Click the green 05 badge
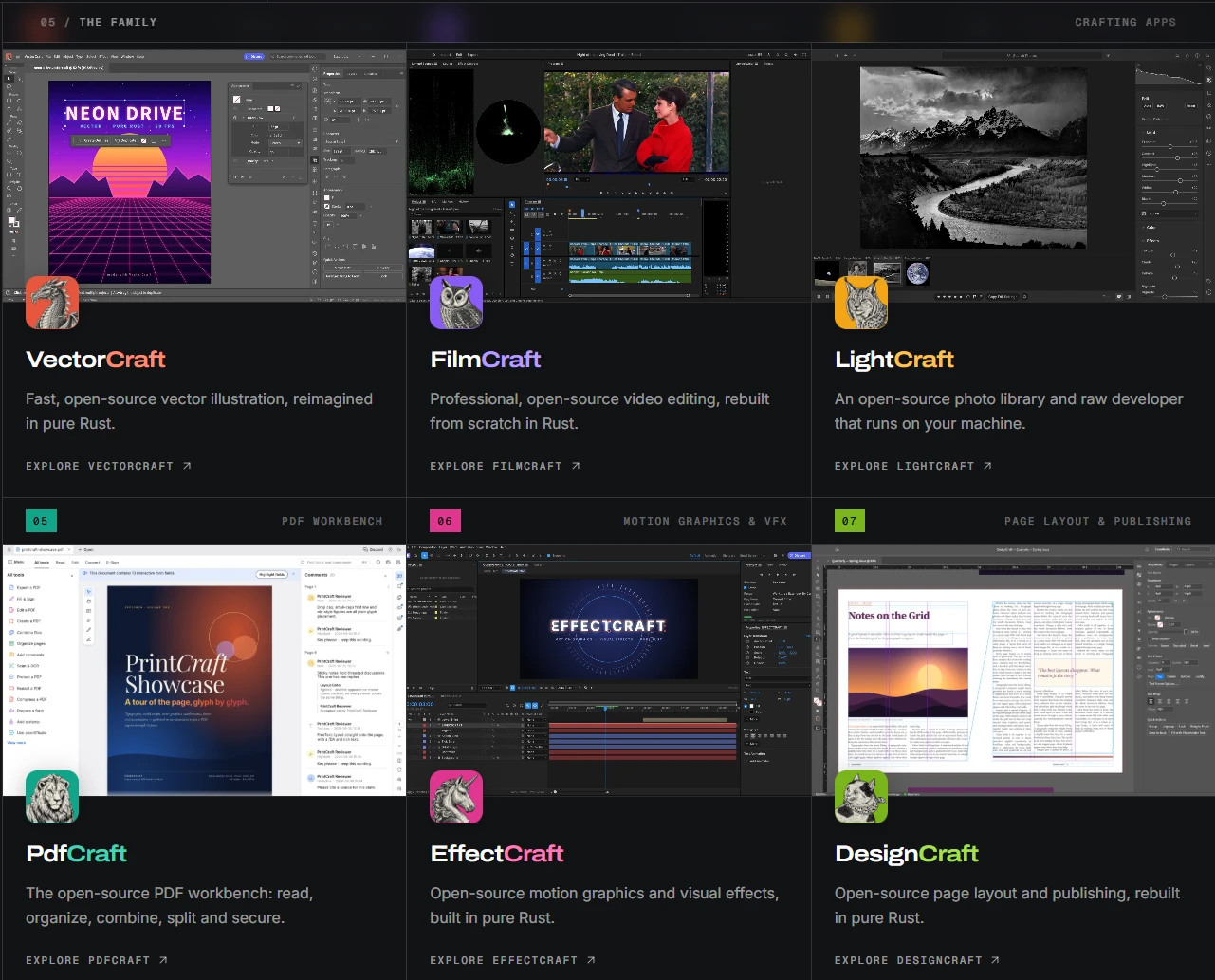Viewport: 1215px width, 980px height. click(41, 521)
